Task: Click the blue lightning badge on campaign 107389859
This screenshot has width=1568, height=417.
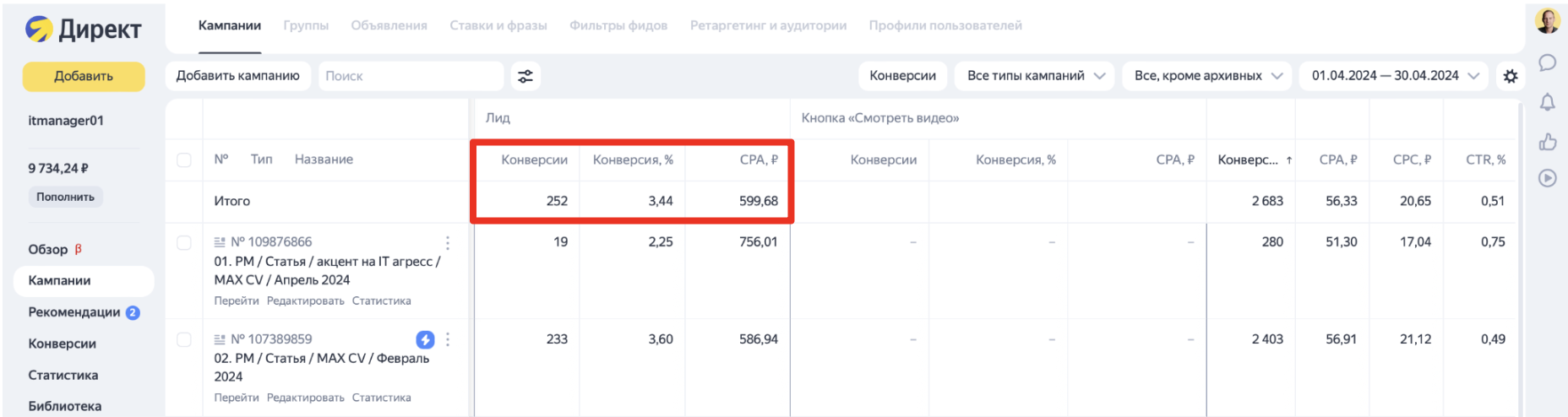Action: pos(425,339)
